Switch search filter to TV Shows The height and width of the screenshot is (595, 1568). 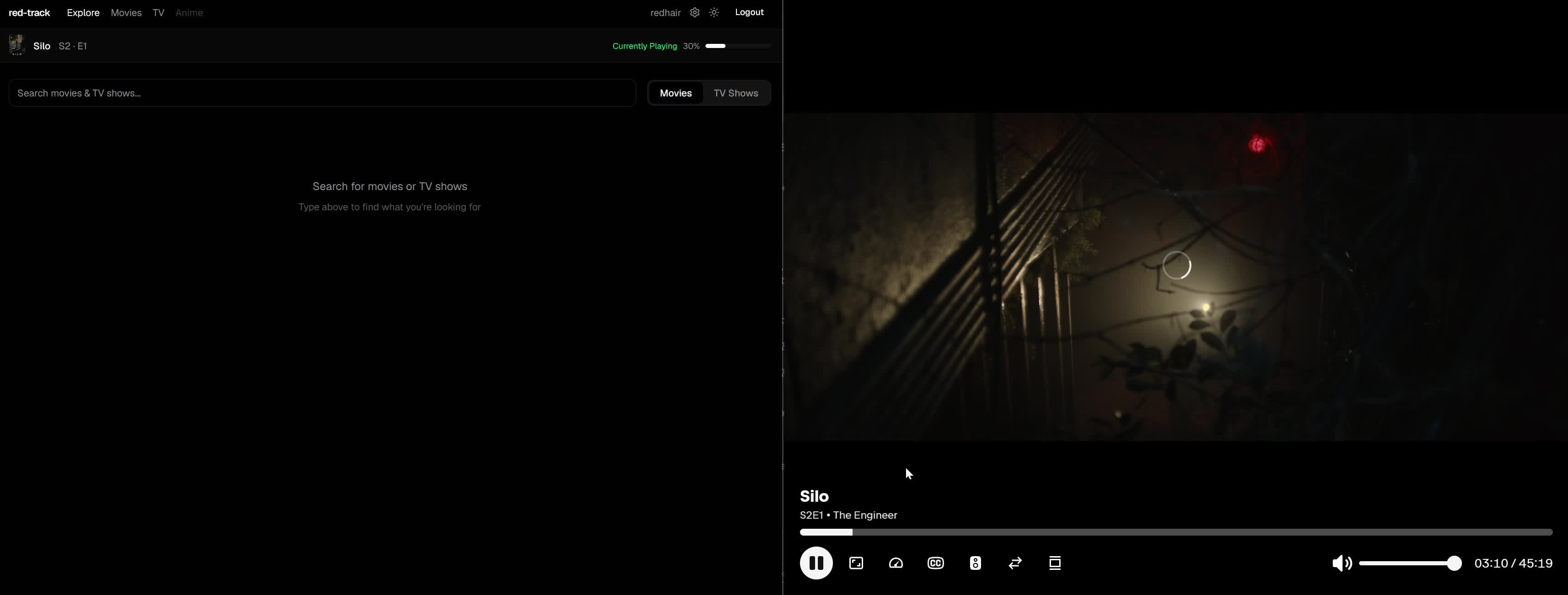(736, 93)
